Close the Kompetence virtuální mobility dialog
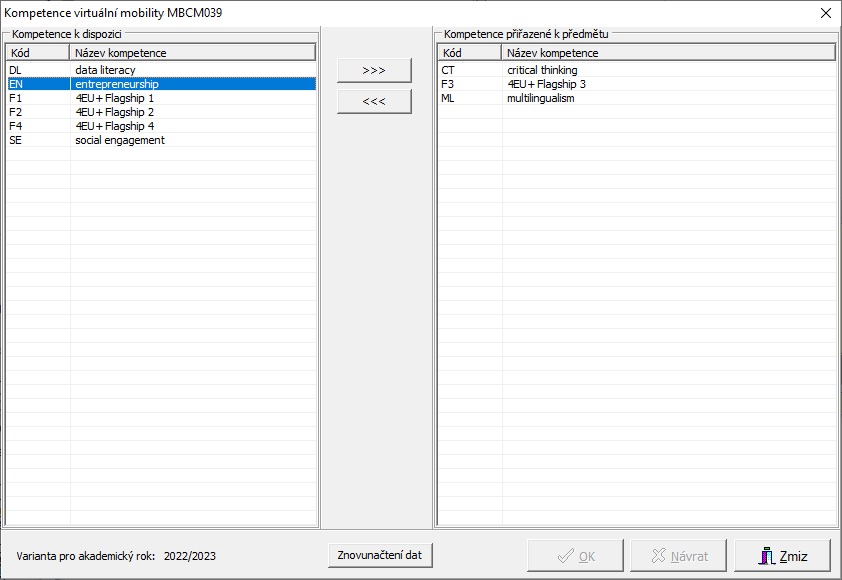 825,13
